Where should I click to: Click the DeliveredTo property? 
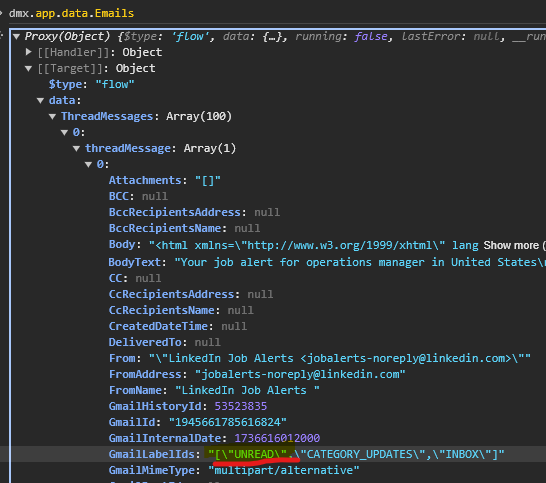coord(165,343)
